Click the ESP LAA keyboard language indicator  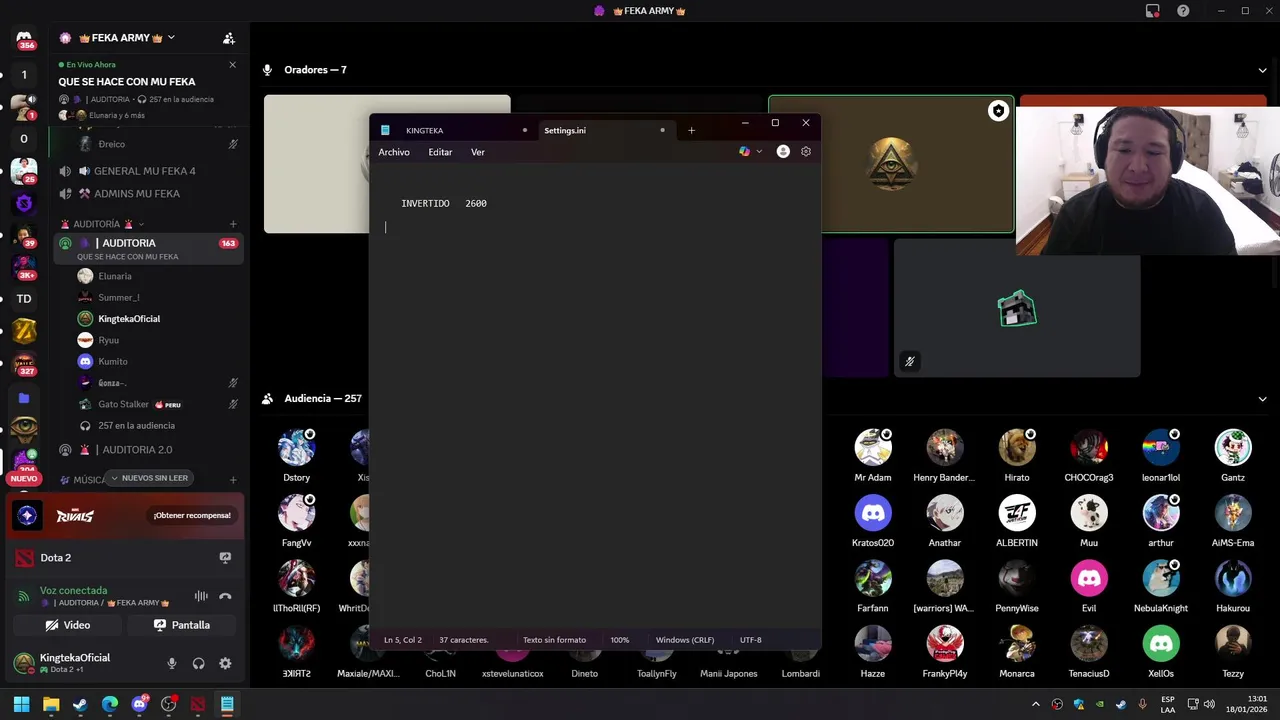[1168, 704]
